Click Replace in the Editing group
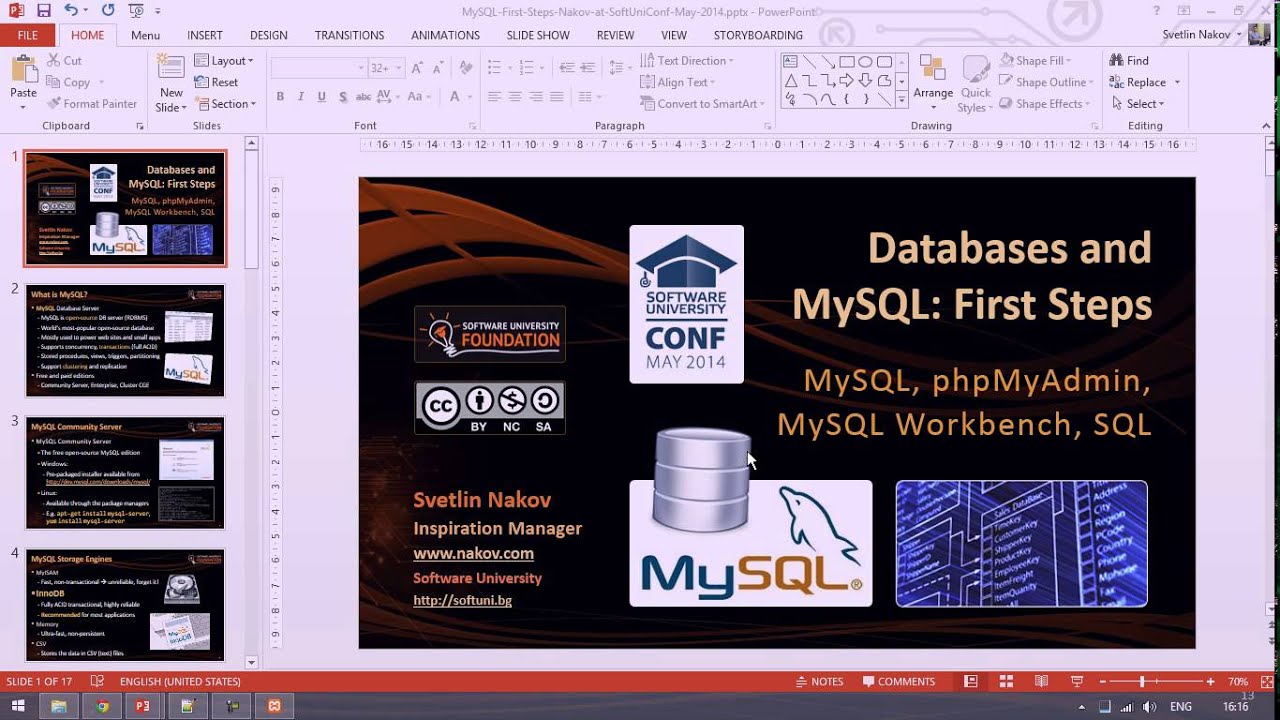The height and width of the screenshot is (720, 1280). click(x=1145, y=82)
